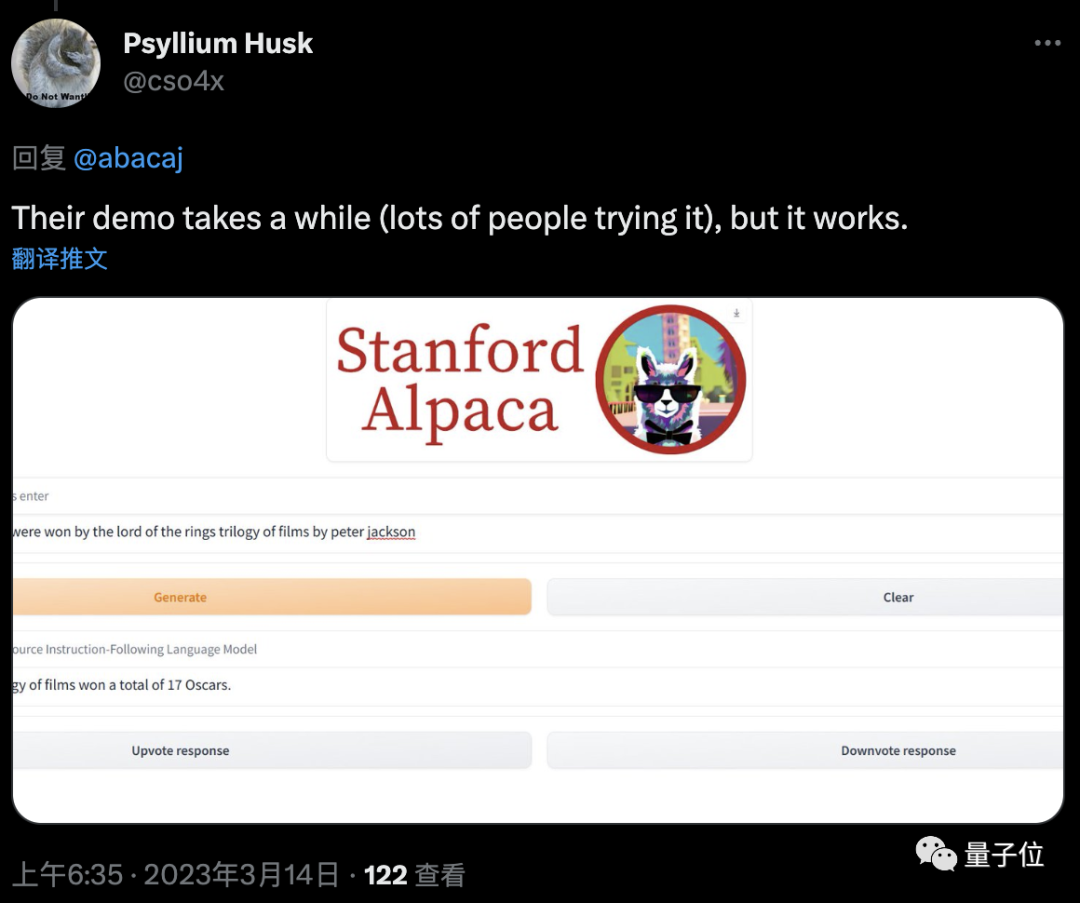Click the underlined word jackson in the input
Screen dimensions: 1080x903
(x=391, y=532)
